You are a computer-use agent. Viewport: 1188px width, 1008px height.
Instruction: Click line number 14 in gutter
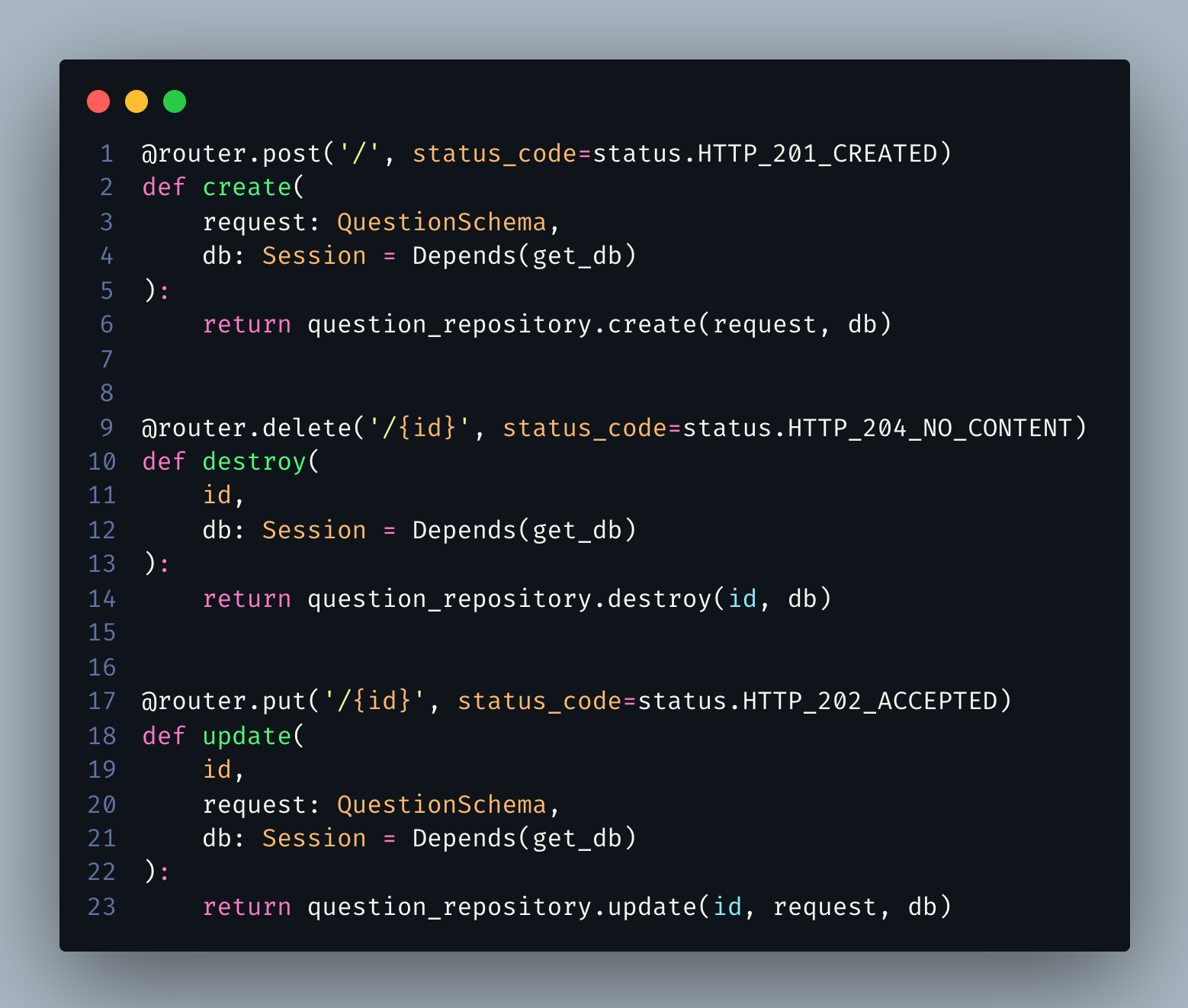click(102, 599)
